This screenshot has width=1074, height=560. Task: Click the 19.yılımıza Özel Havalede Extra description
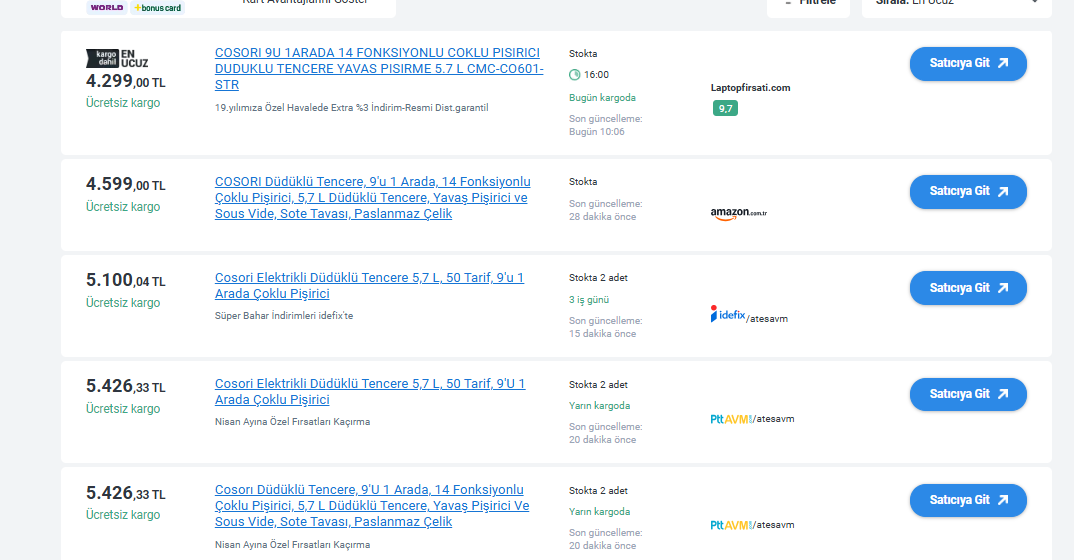[351, 107]
